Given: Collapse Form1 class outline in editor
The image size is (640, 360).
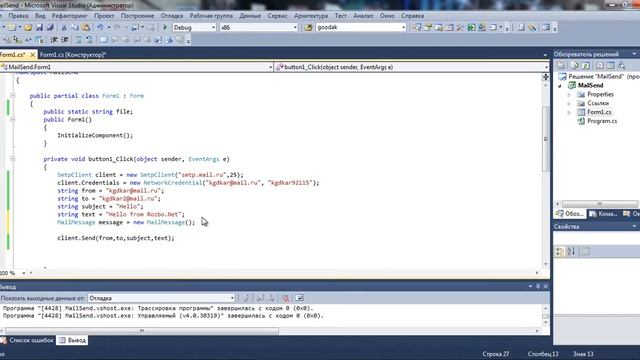Looking at the screenshot, I should [13, 96].
